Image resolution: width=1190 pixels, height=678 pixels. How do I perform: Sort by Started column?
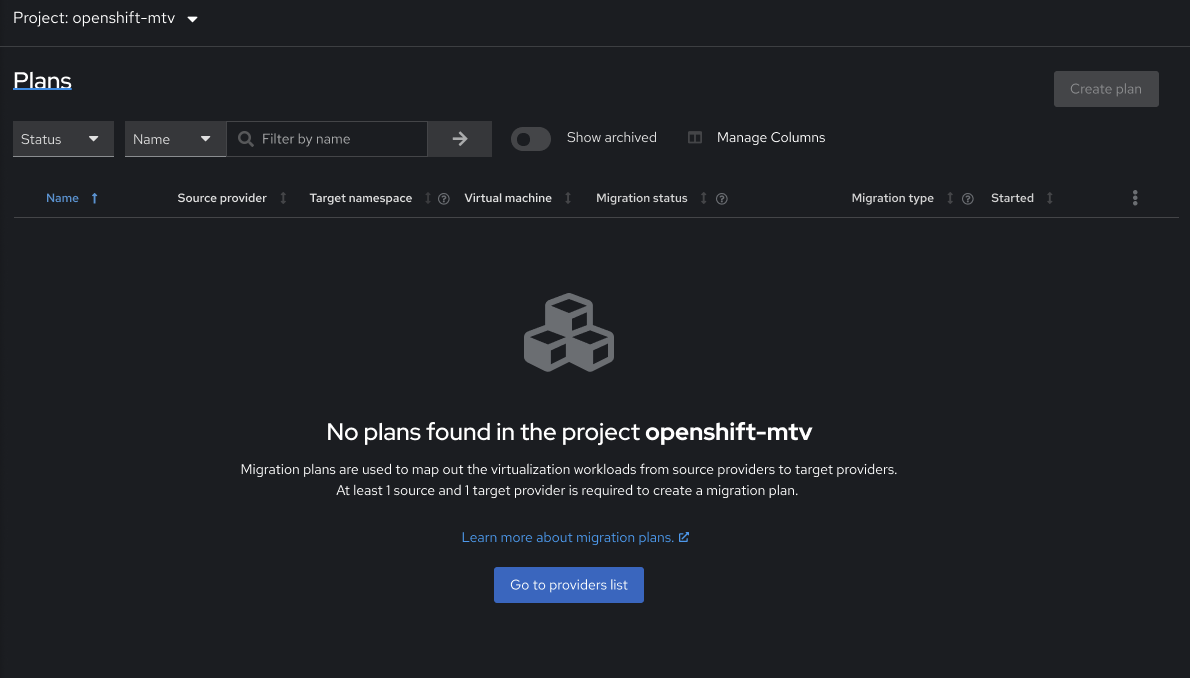point(1012,198)
